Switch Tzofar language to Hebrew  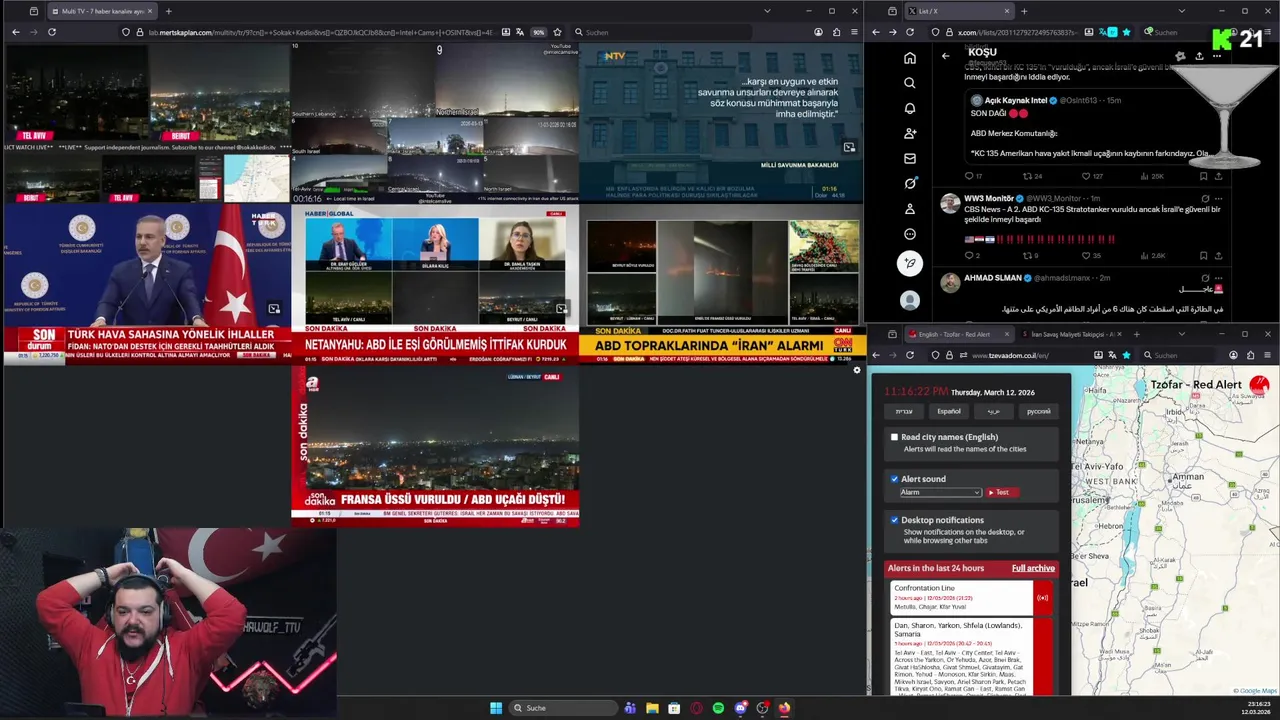pos(904,411)
